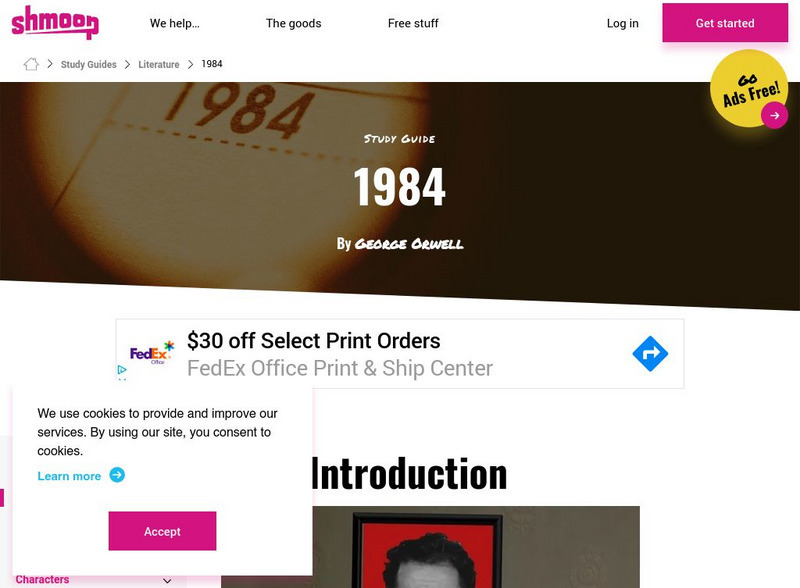This screenshot has width=800, height=588.
Task: Open the We help... menu
Action: (x=175, y=23)
